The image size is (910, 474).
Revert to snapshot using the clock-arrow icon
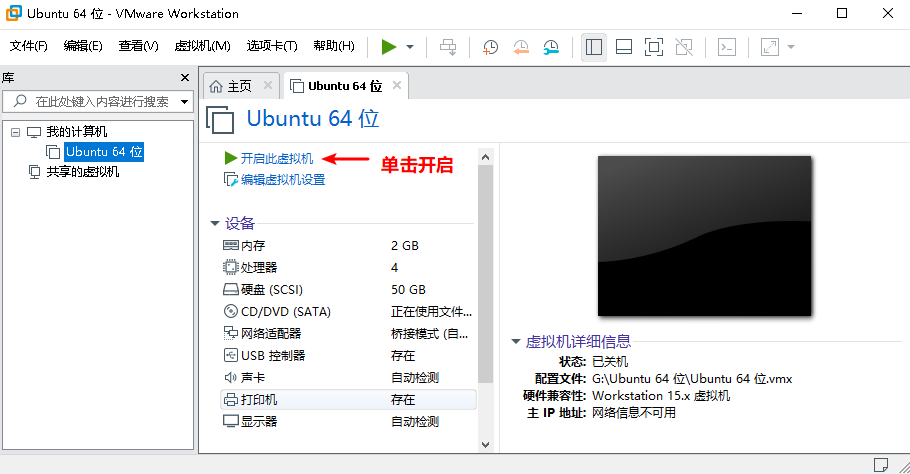pos(521,47)
